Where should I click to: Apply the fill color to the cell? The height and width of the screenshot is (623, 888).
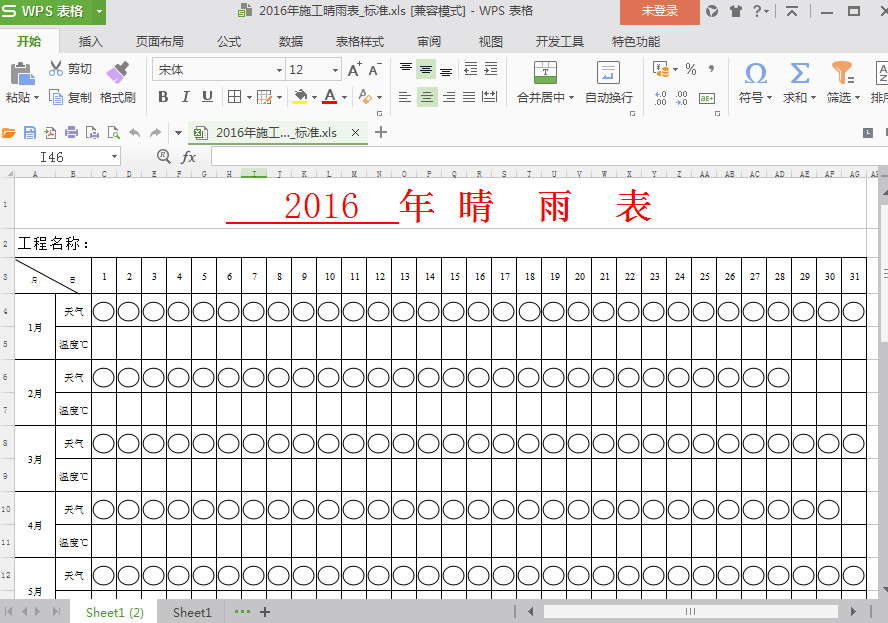[x=300, y=94]
